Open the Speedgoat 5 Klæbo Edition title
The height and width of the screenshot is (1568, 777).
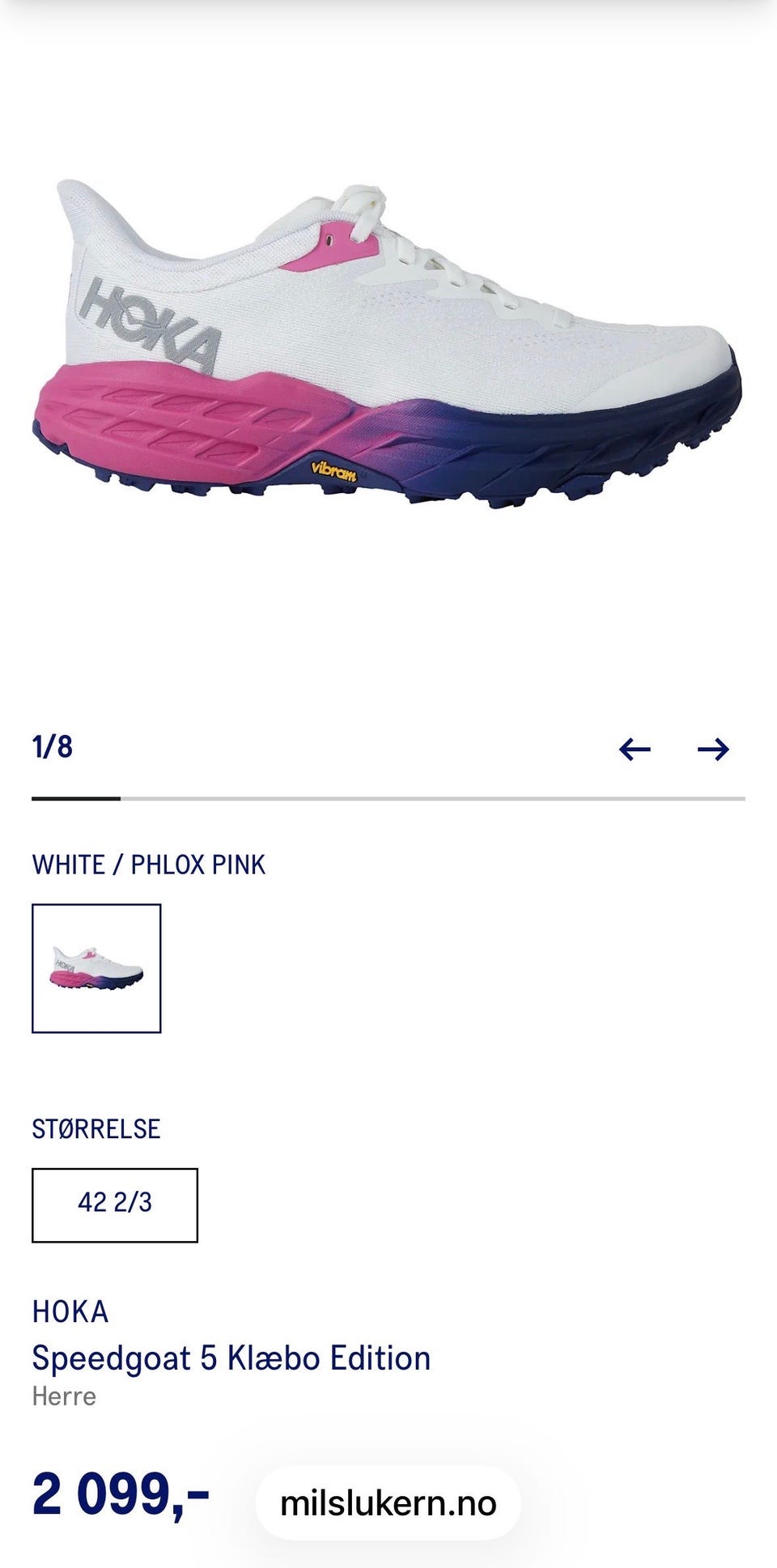click(x=231, y=1358)
